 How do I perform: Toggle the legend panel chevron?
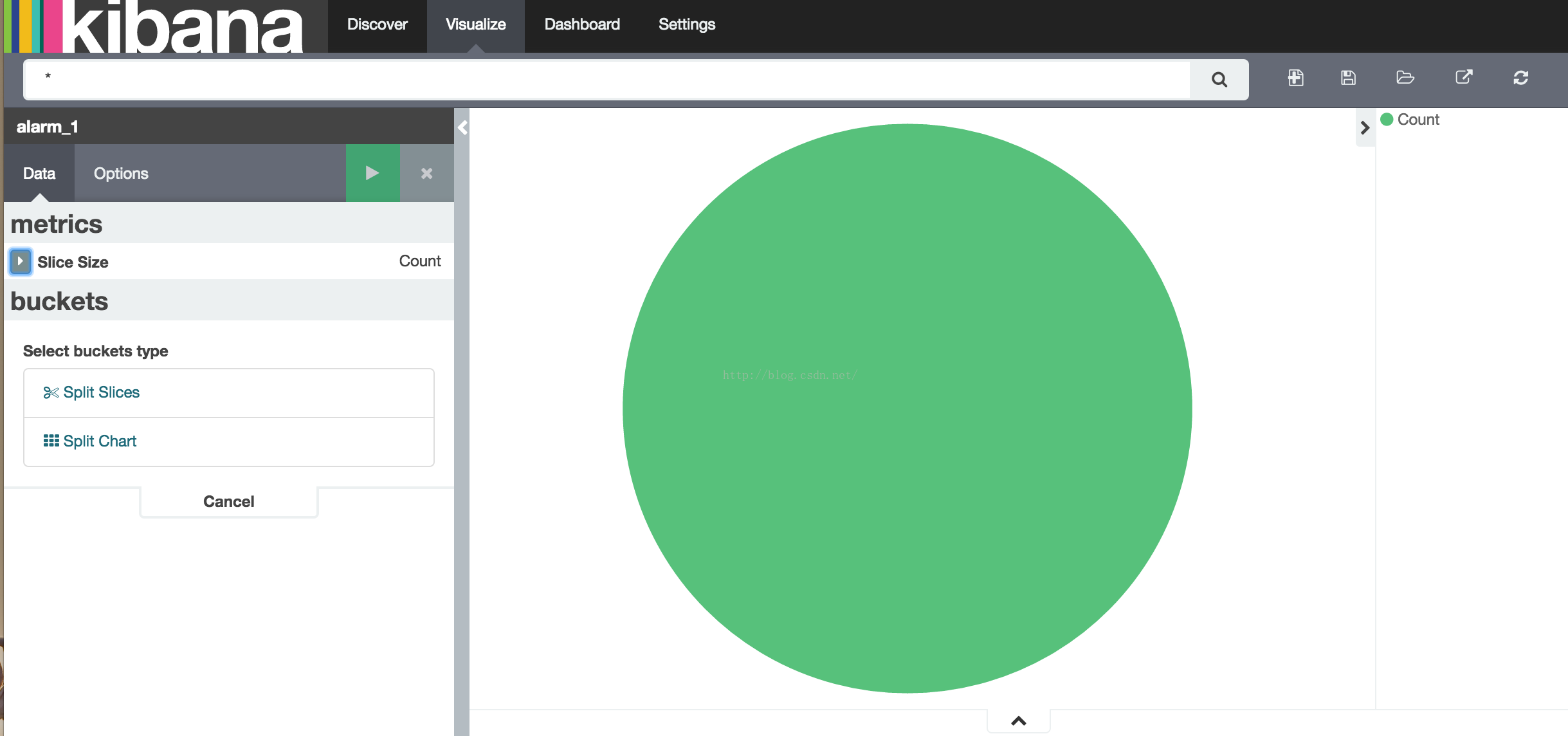pyautogui.click(x=1365, y=128)
